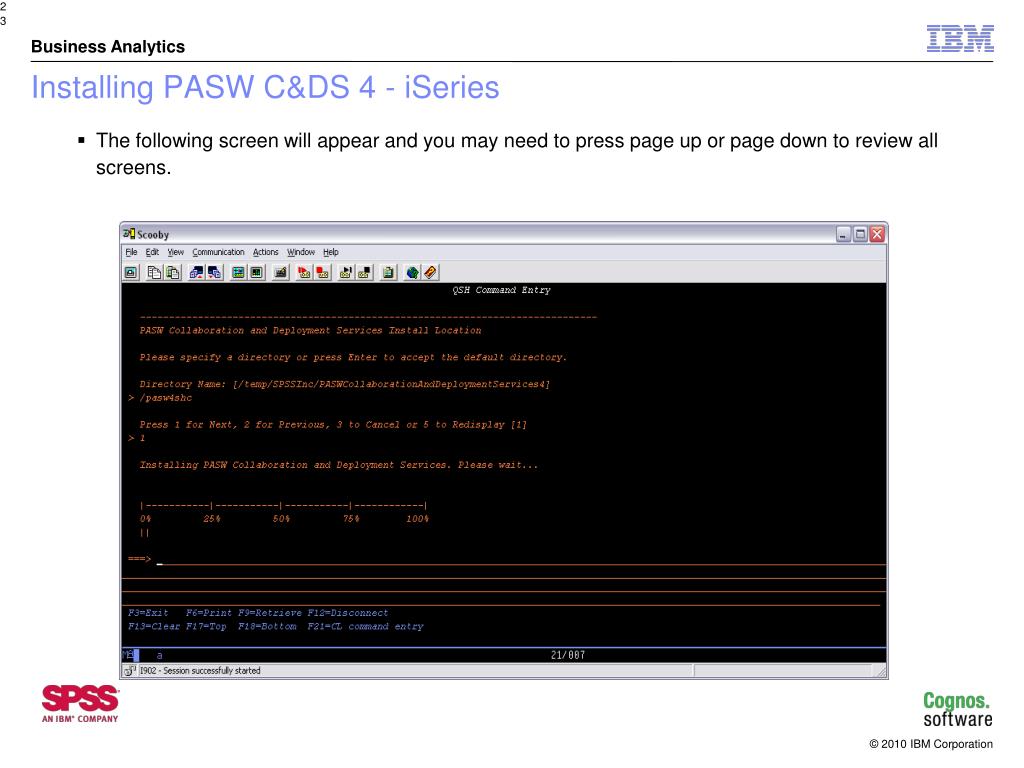This screenshot has width=1024, height=768.
Task: Click the default Directory Name path text
Action: click(391, 384)
